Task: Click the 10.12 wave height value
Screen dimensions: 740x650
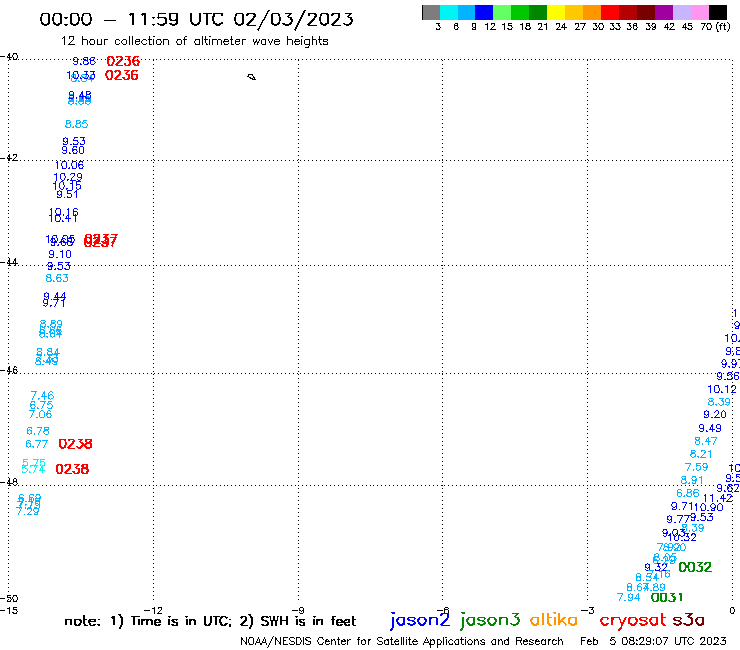Action: 722,389
